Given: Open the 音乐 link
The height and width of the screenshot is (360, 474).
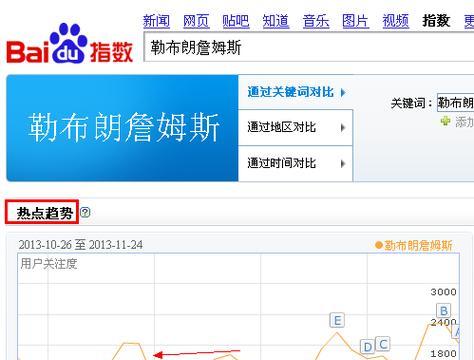Looking at the screenshot, I should coord(316,21).
